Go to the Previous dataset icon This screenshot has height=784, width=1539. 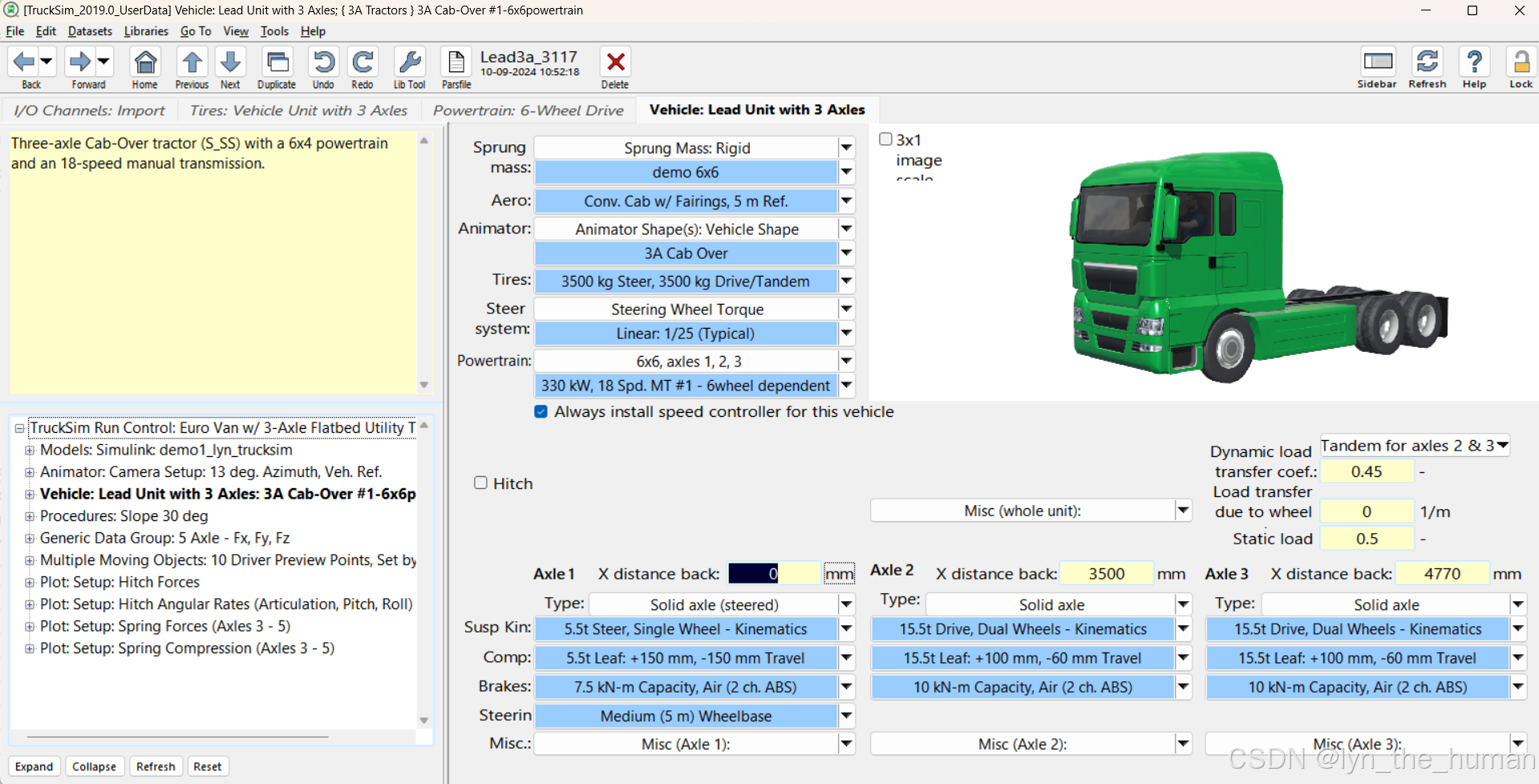[192, 62]
